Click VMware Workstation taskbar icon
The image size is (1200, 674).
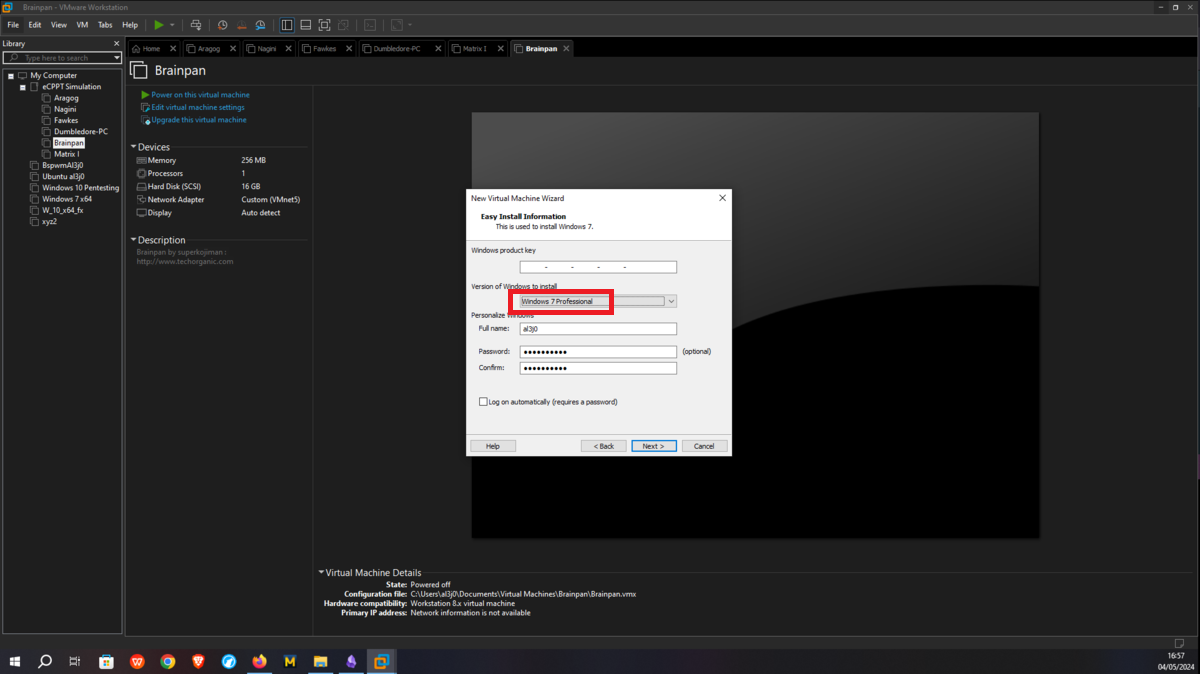[x=382, y=661]
